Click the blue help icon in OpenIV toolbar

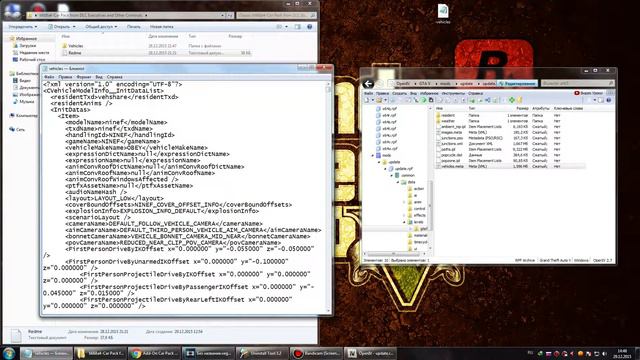point(609,100)
